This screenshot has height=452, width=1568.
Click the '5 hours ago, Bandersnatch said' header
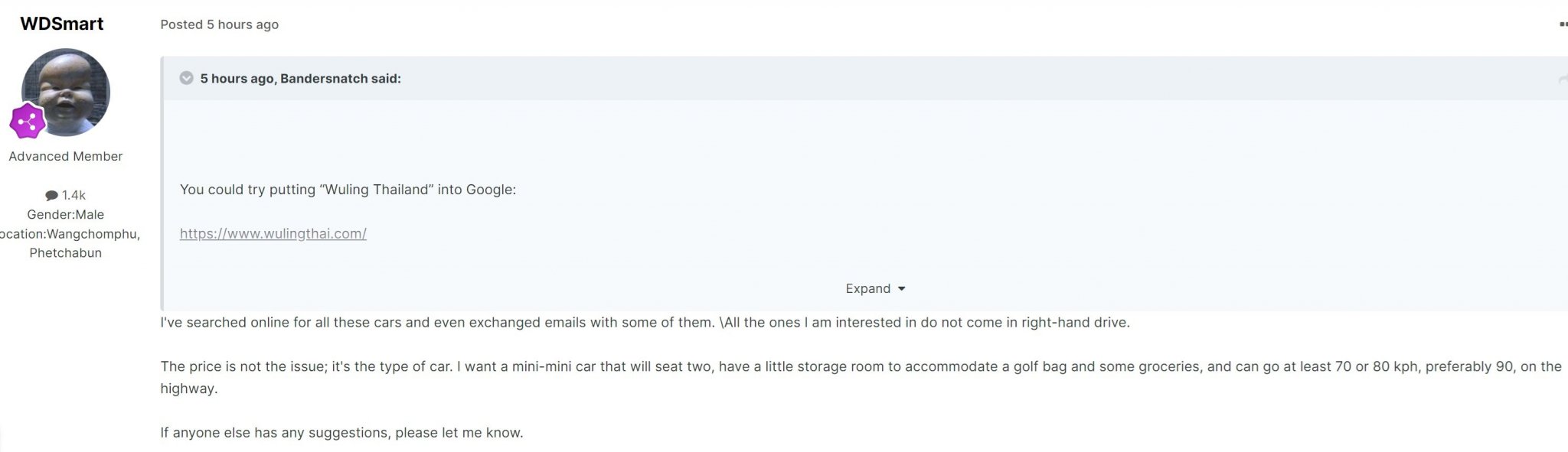pyautogui.click(x=300, y=79)
